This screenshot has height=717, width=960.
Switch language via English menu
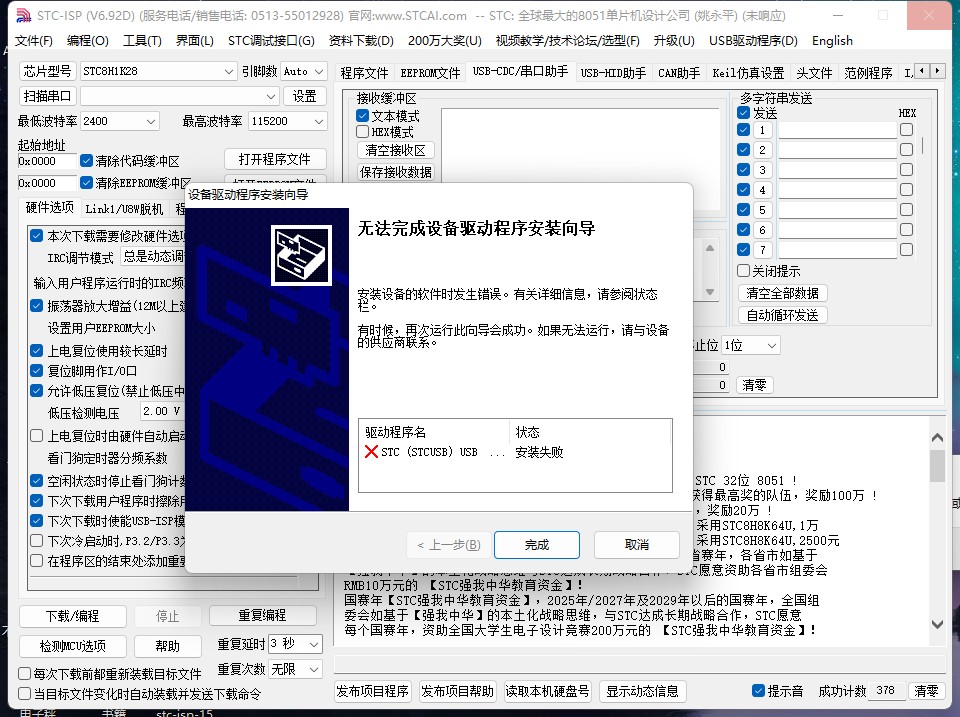[832, 40]
